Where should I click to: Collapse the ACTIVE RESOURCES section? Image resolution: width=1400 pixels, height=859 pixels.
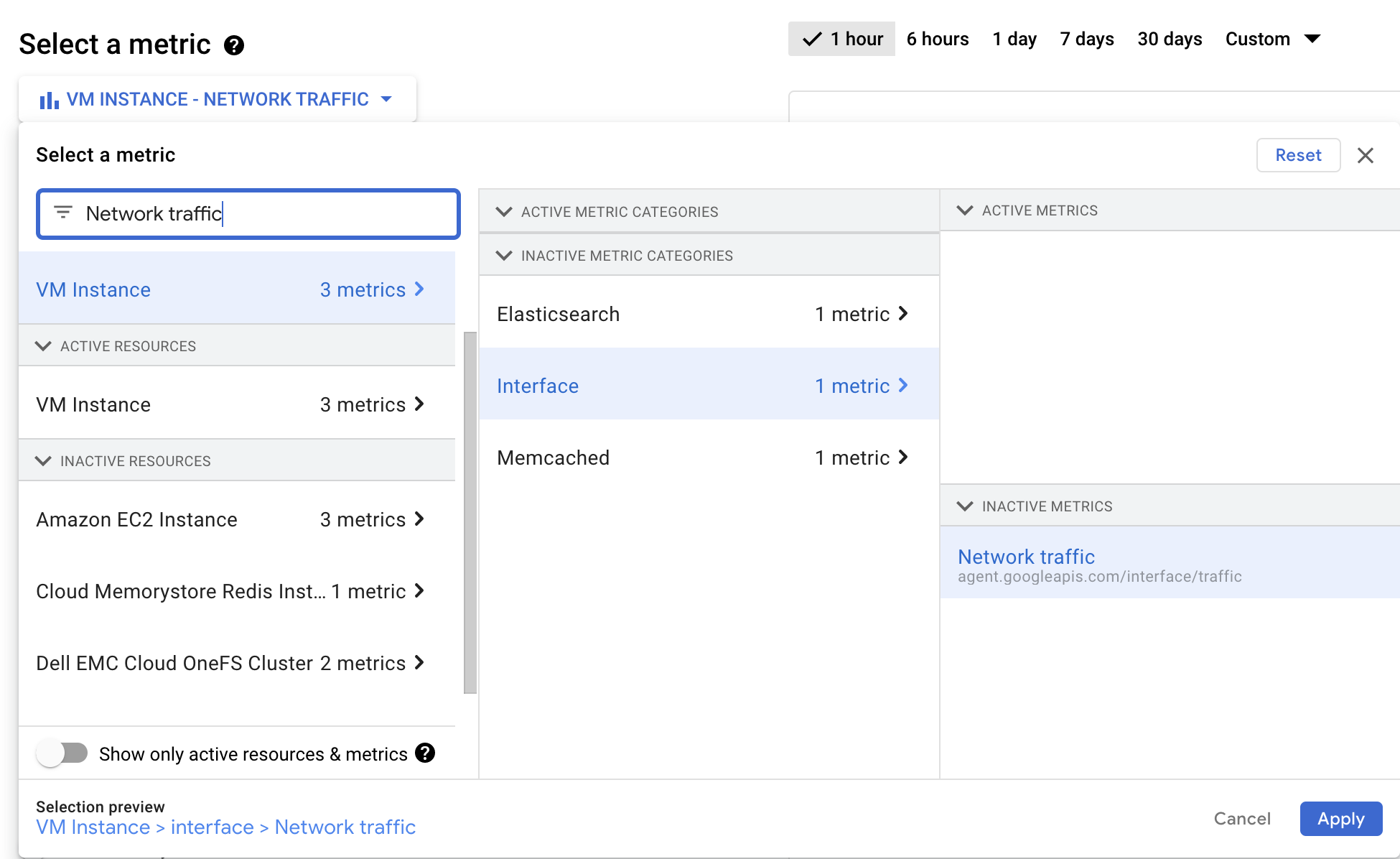coord(42,345)
